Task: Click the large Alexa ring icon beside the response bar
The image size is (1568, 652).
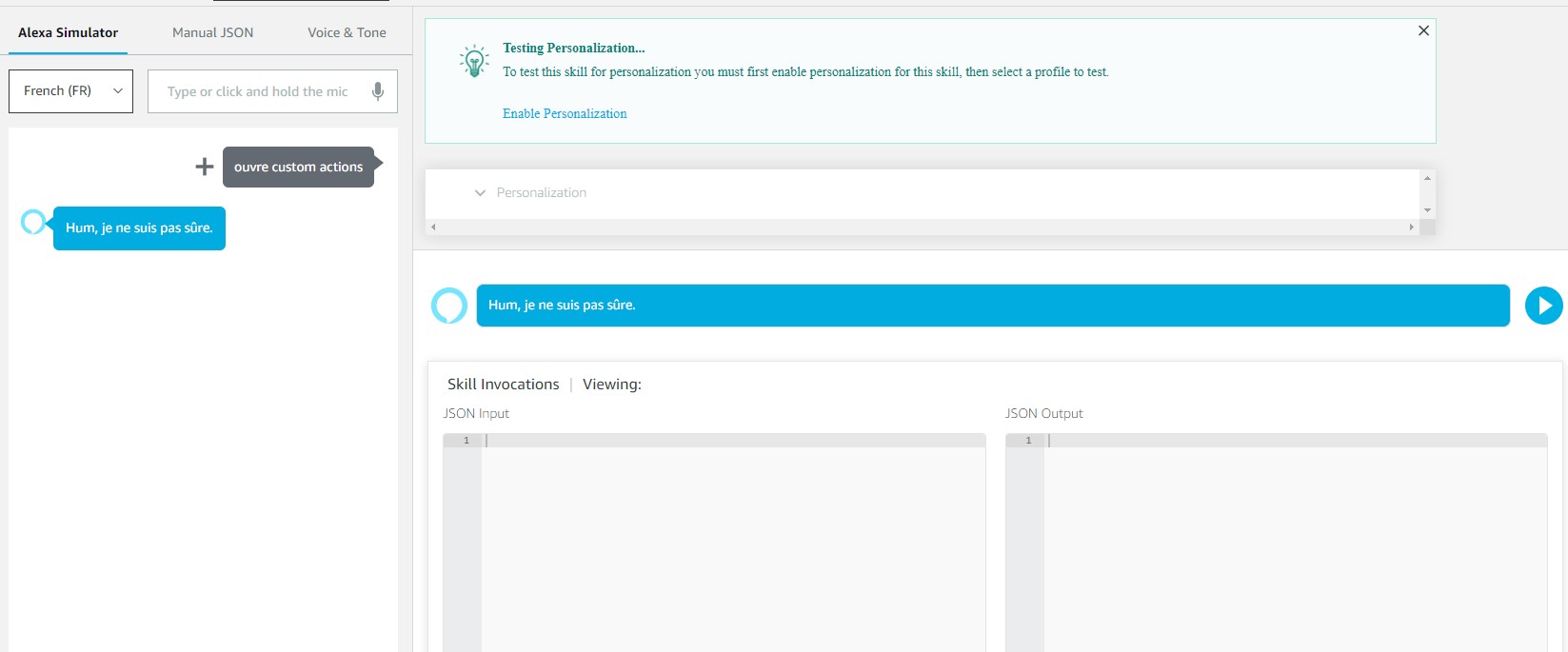Action: point(449,306)
